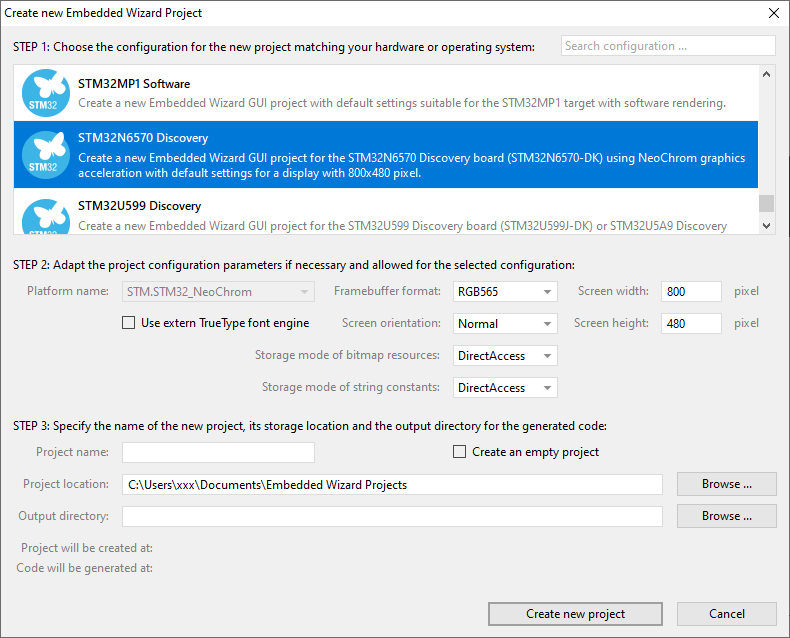Viewport: 790px width, 638px height.
Task: Click the Project name input field
Action: [218, 452]
